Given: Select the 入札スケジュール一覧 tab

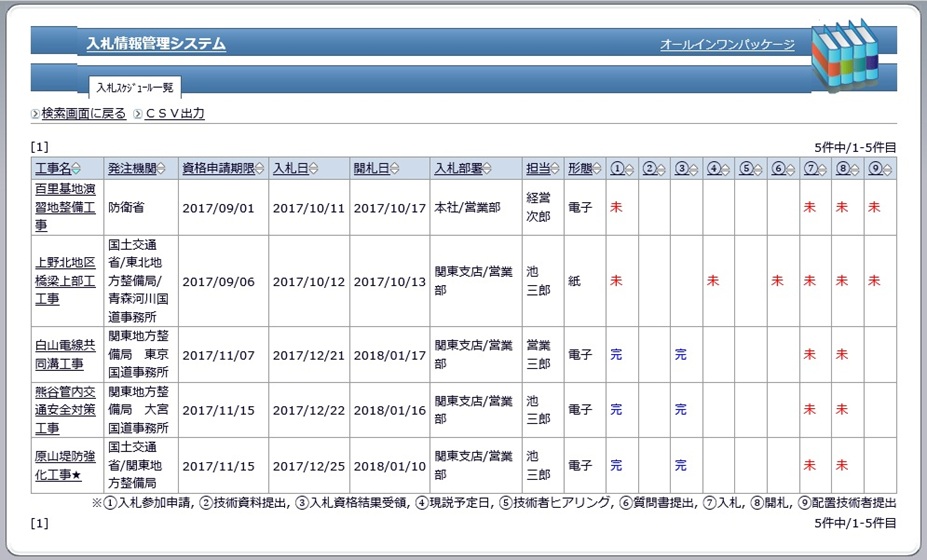Looking at the screenshot, I should (135, 87).
